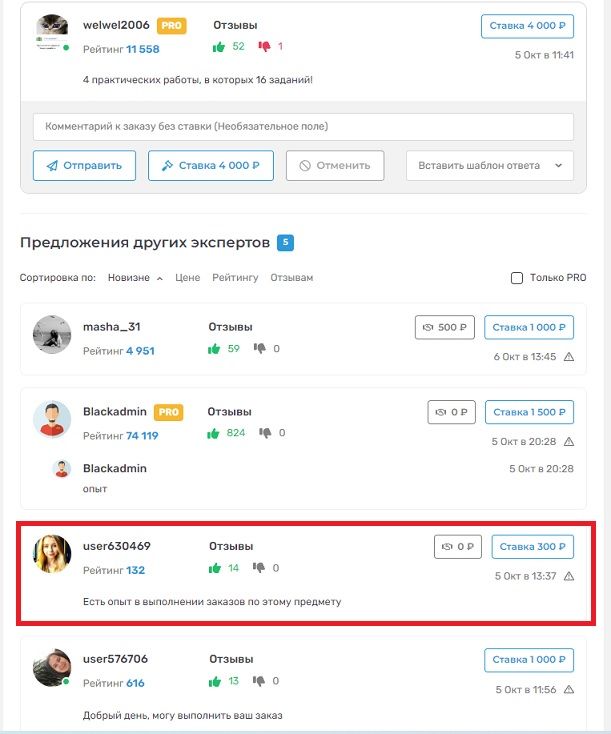Click warning triangle icon on masha_31 offer
This screenshot has height=734, width=611.
(x=569, y=357)
